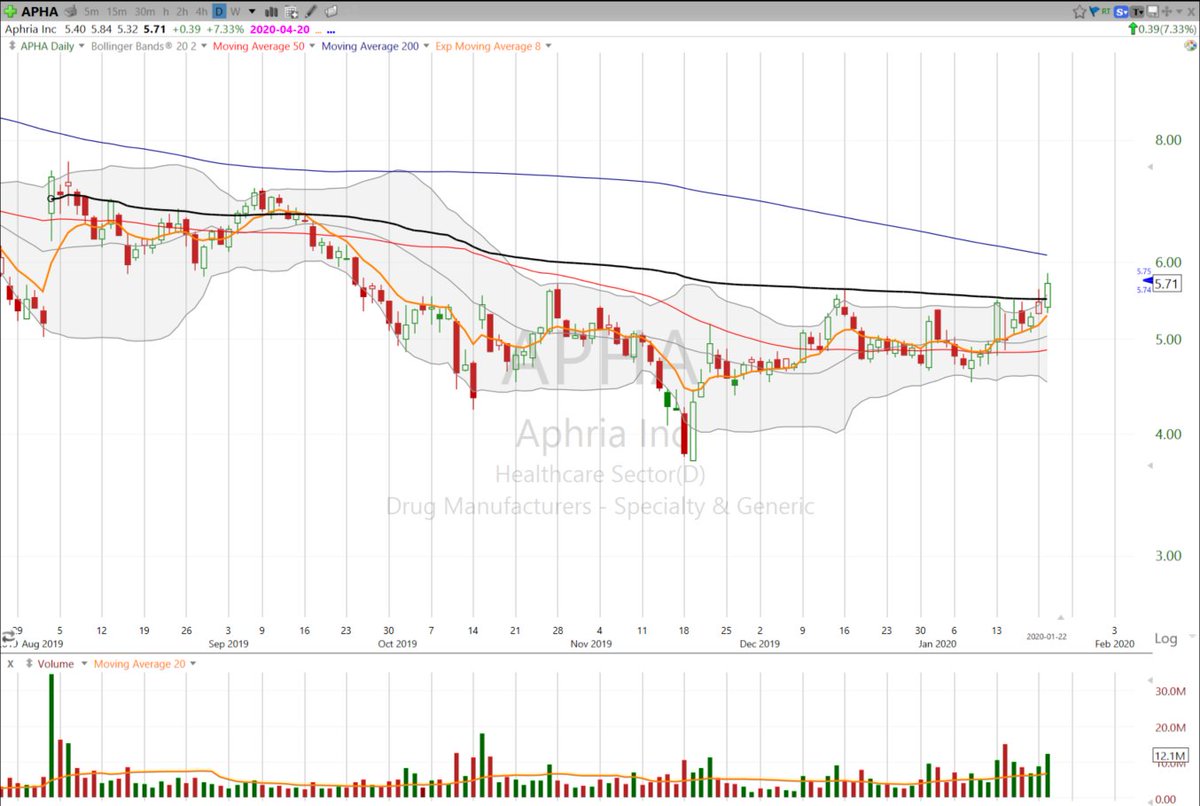Open the APHA Daily dropdown
The image size is (1200, 806).
[x=82, y=46]
